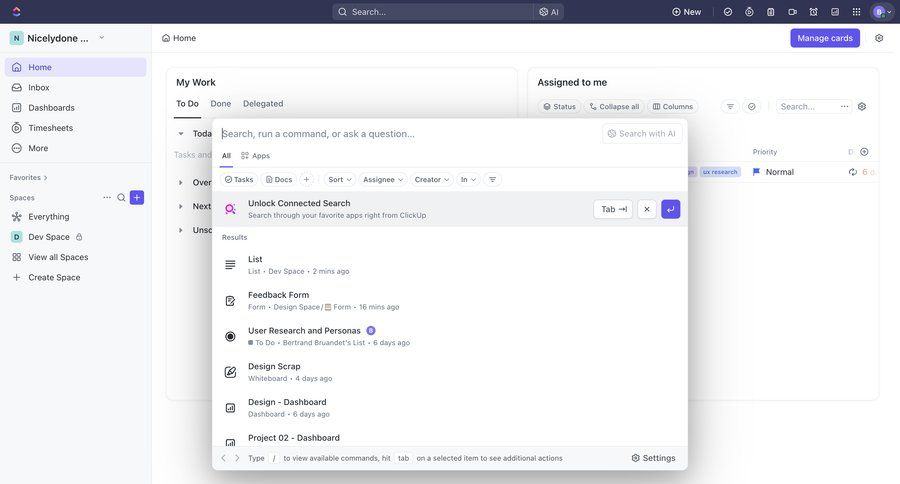900x484 pixels.
Task: Open the apps grid icon
Action: (x=856, y=11)
